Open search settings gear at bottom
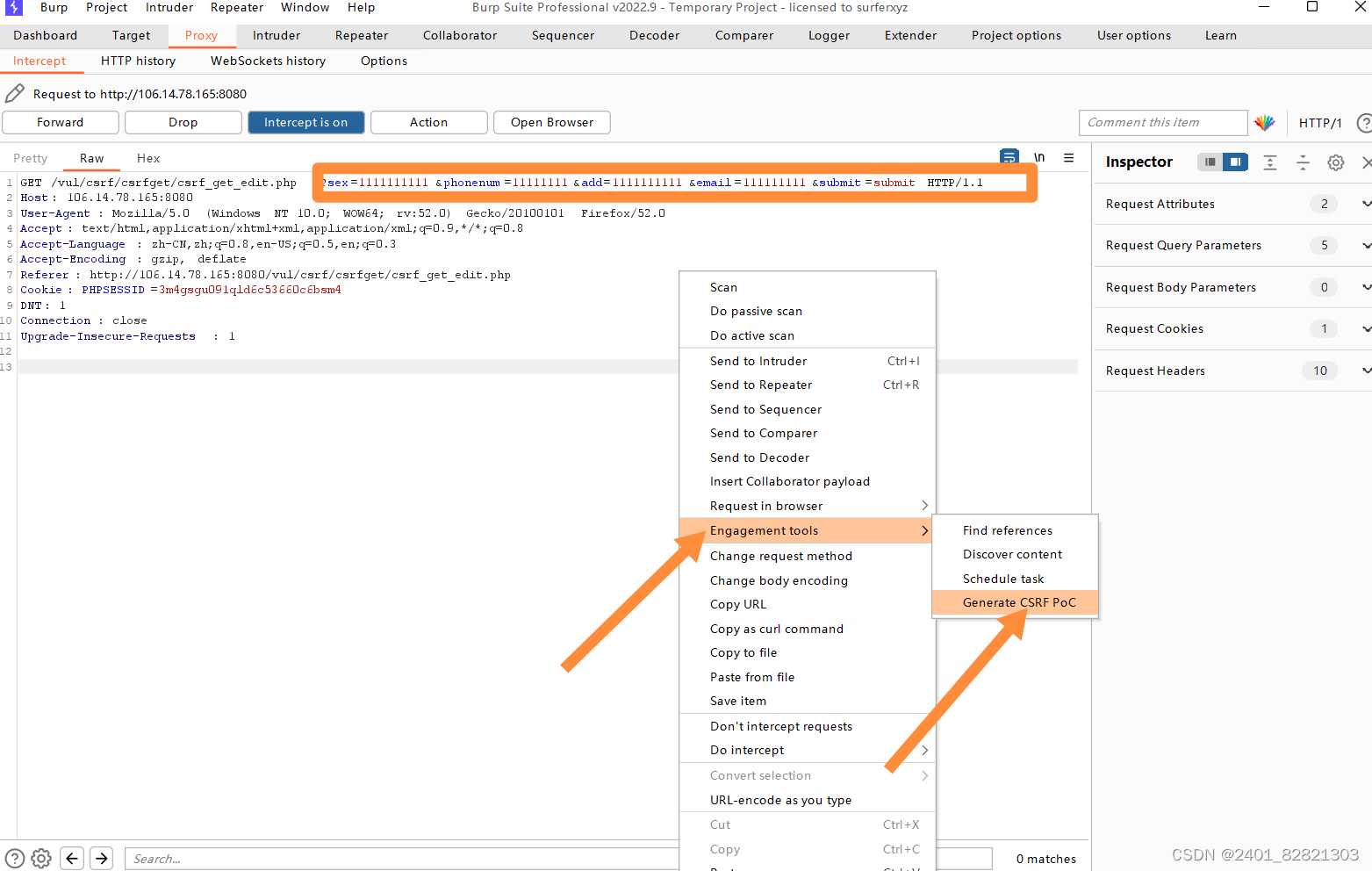 tap(41, 859)
